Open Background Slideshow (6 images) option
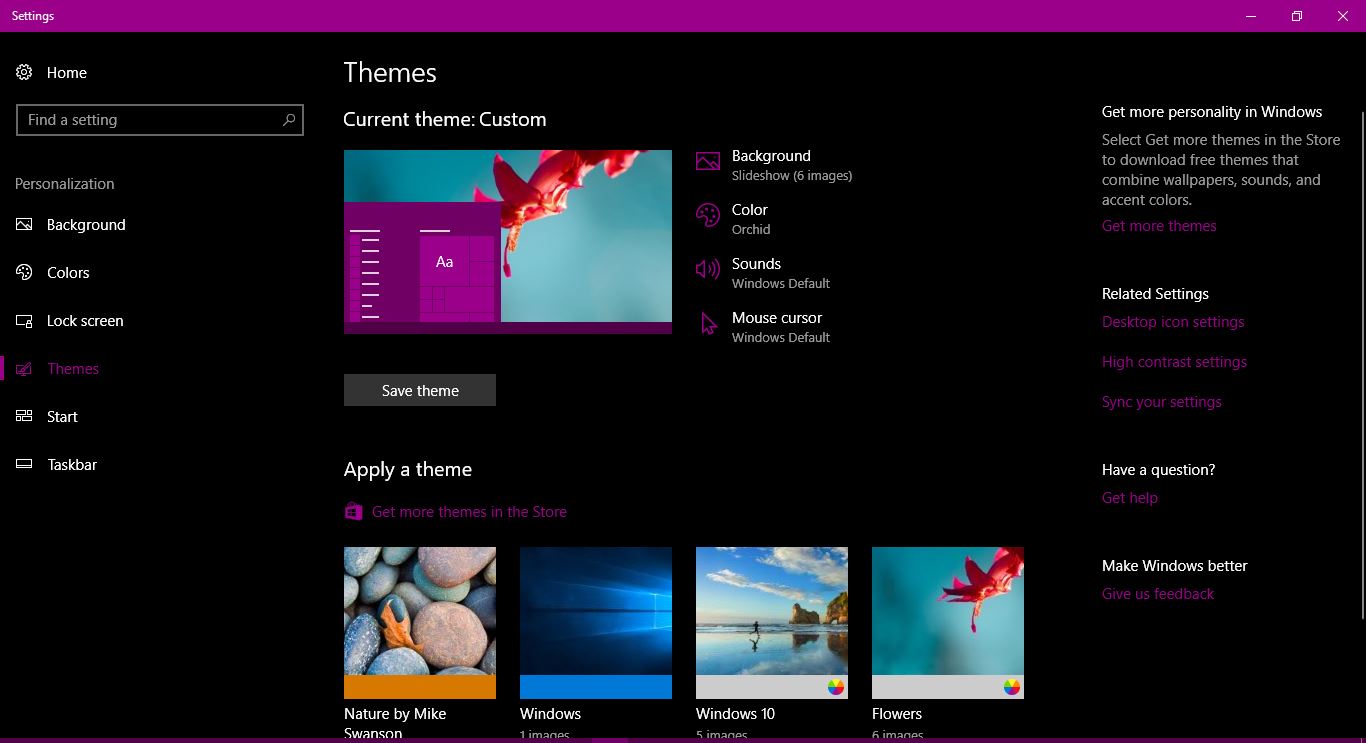Viewport: 1366px width, 743px height. tap(776, 165)
